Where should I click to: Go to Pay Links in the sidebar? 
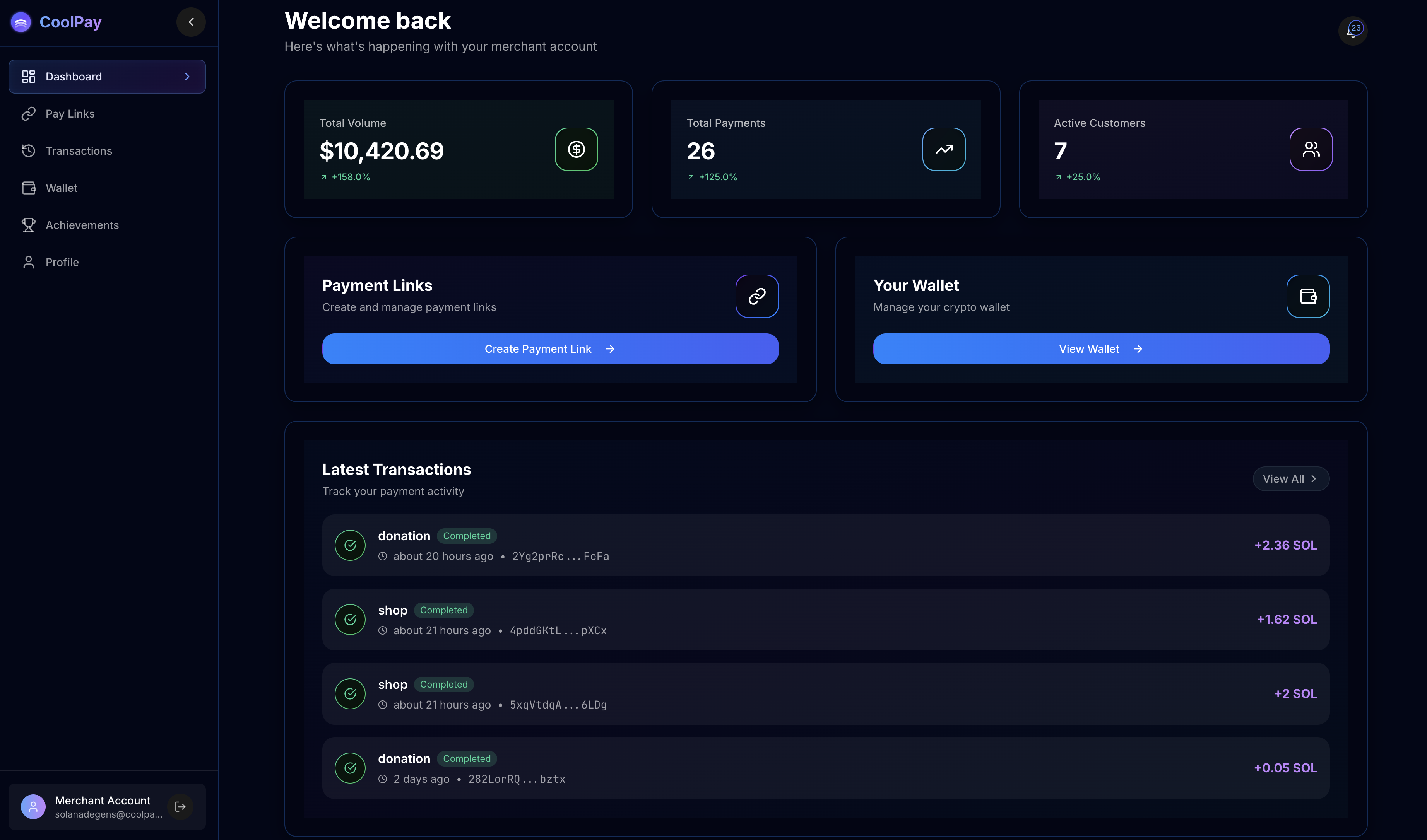click(x=107, y=114)
